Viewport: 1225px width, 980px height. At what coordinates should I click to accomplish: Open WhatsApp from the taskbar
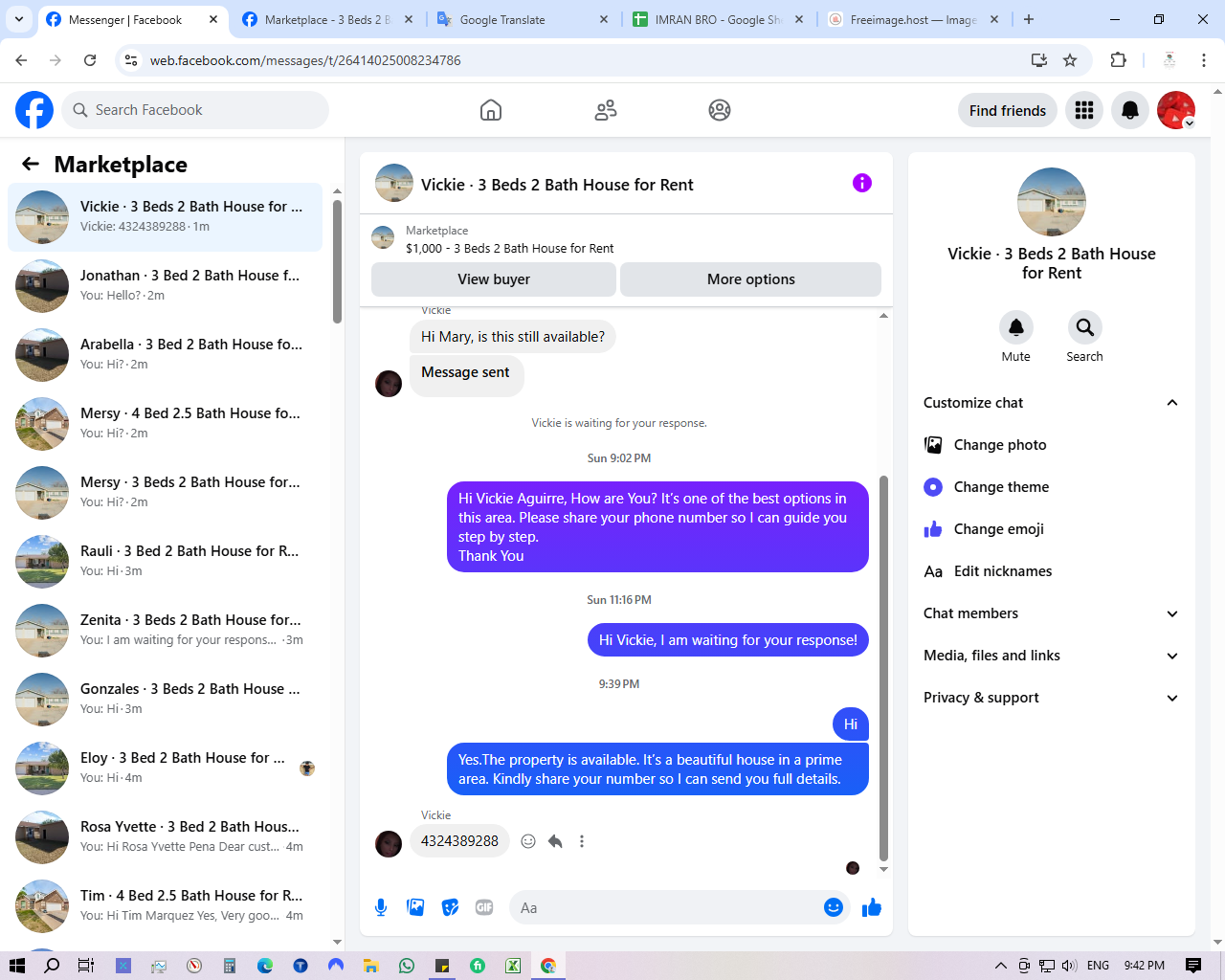click(x=407, y=966)
